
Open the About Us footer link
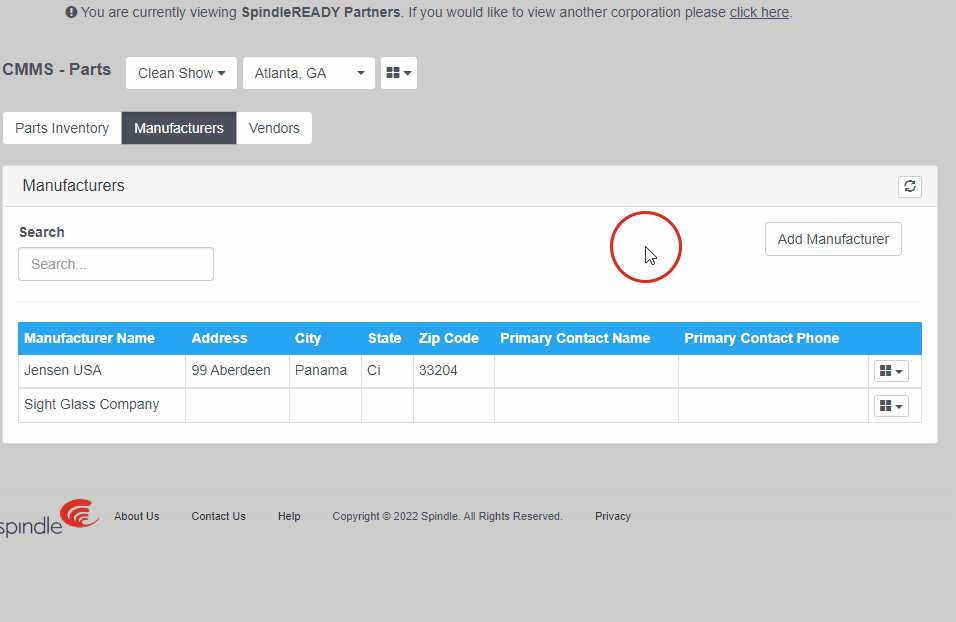click(137, 517)
